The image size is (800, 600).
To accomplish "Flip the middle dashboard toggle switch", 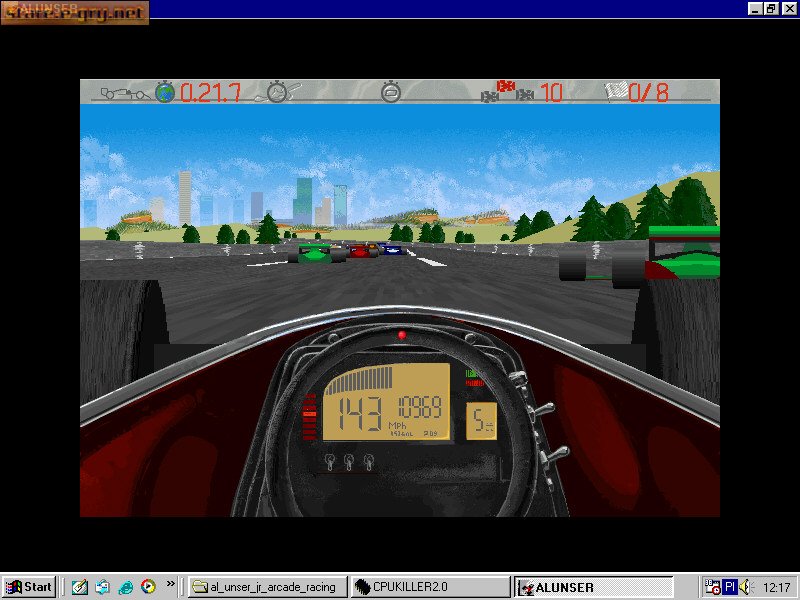I will (348, 462).
